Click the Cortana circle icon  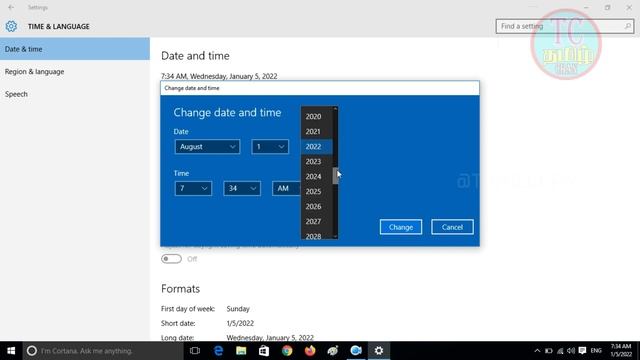32,351
